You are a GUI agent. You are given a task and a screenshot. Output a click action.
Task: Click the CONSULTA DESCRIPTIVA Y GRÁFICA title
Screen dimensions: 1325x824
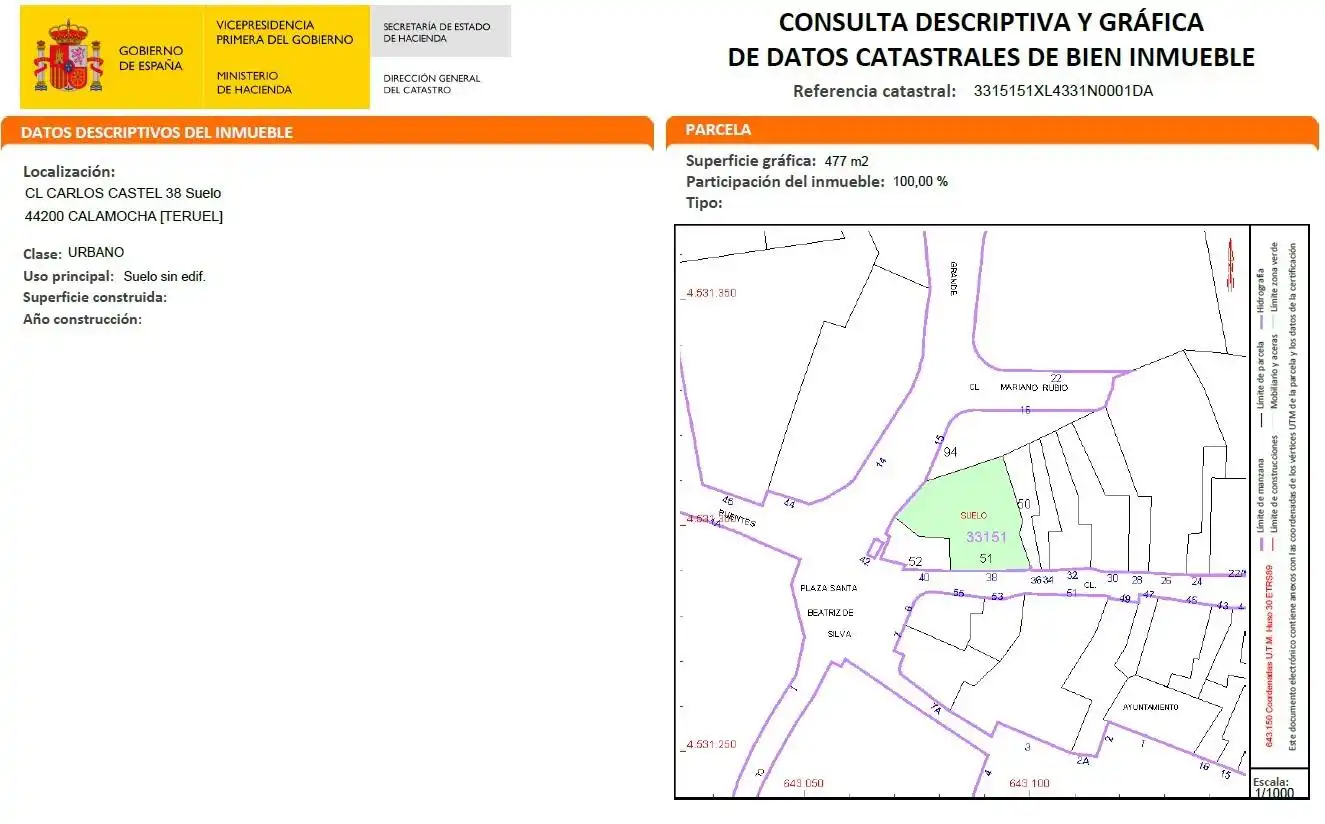(x=991, y=22)
